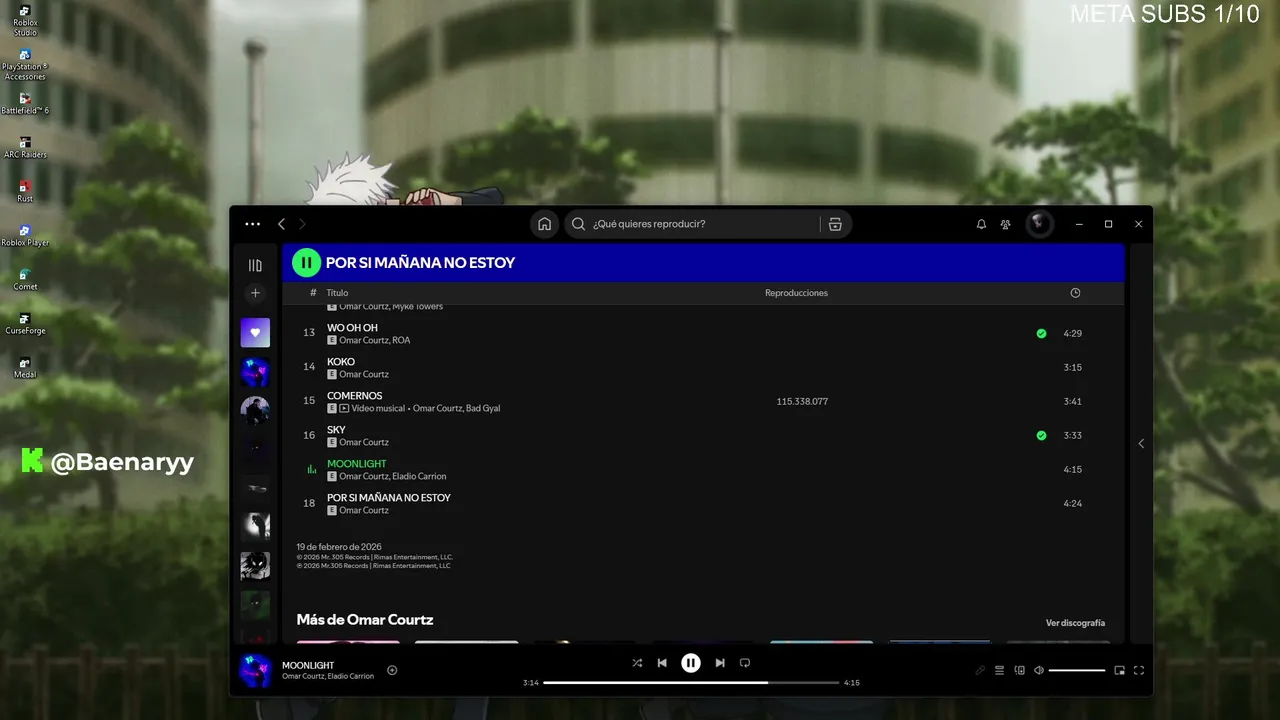
Task: Open the Comet desktop shortcut
Action: (x=25, y=279)
